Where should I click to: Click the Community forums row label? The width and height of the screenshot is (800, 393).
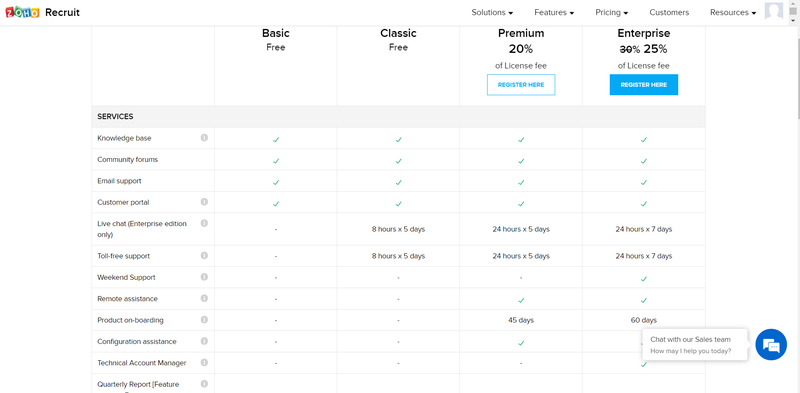click(128, 159)
